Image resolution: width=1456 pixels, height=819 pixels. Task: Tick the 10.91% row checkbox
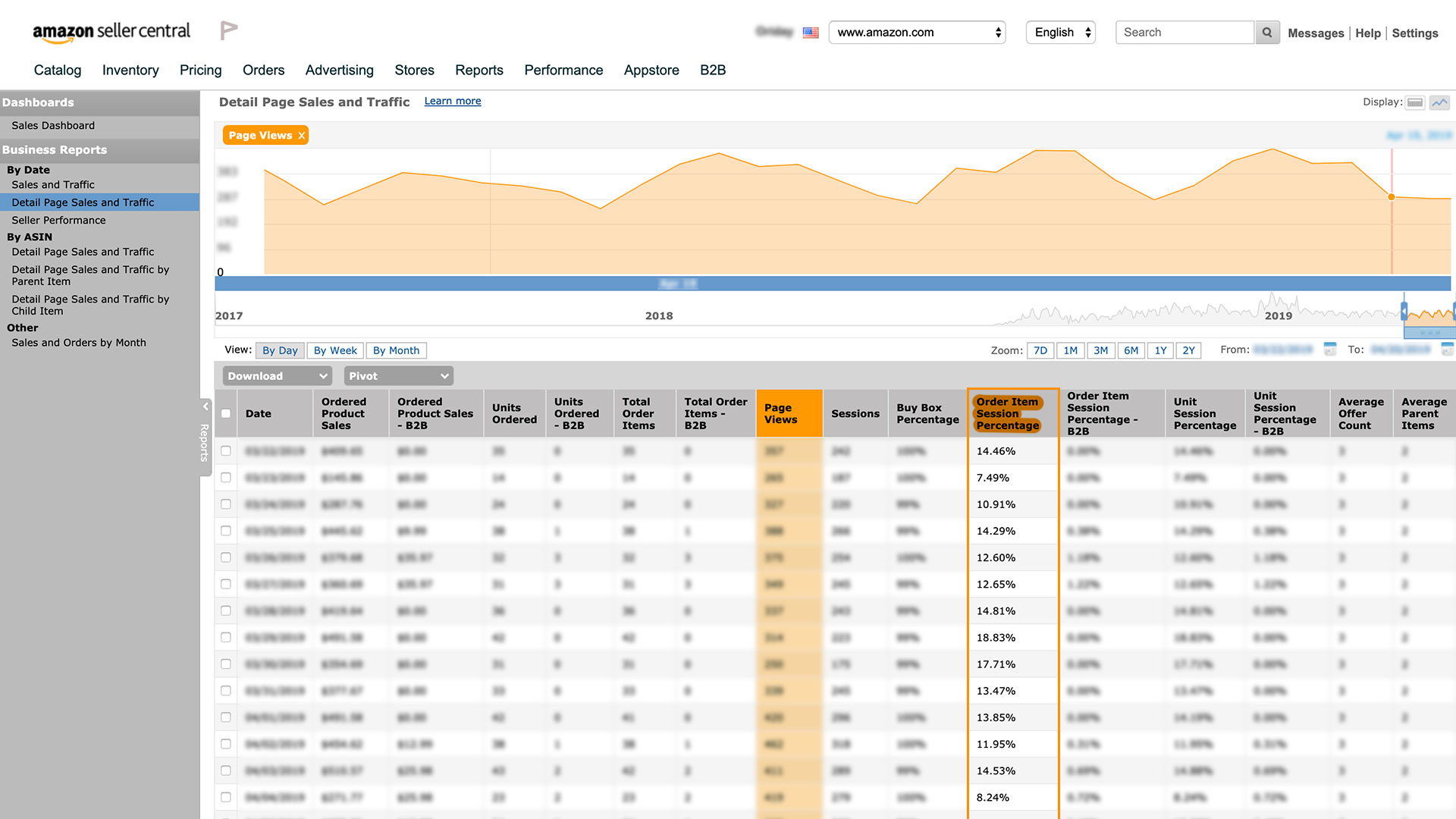click(226, 504)
